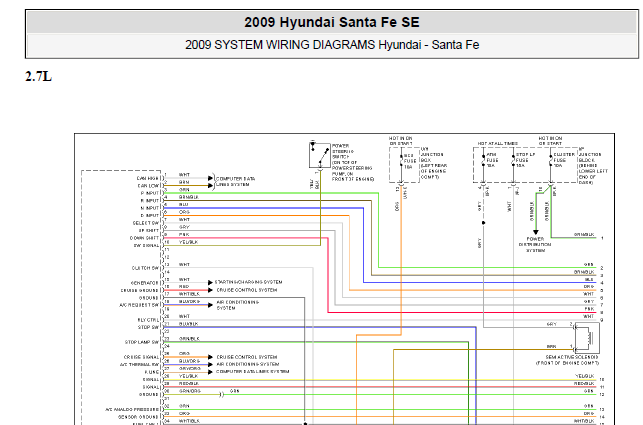Click 'CRUISE CONTROL SYSTEM' on the CRUISE GROUND row
Screen dimensions: 643x425
(x=247, y=290)
